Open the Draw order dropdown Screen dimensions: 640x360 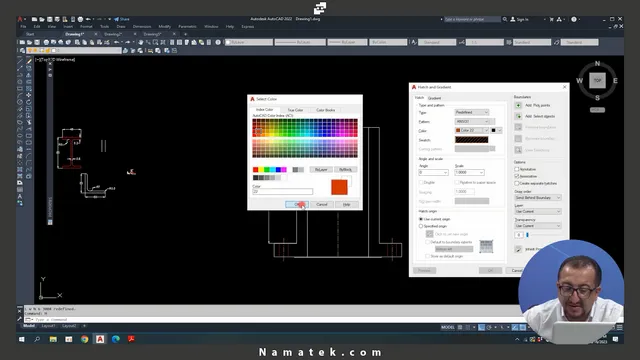(x=538, y=198)
